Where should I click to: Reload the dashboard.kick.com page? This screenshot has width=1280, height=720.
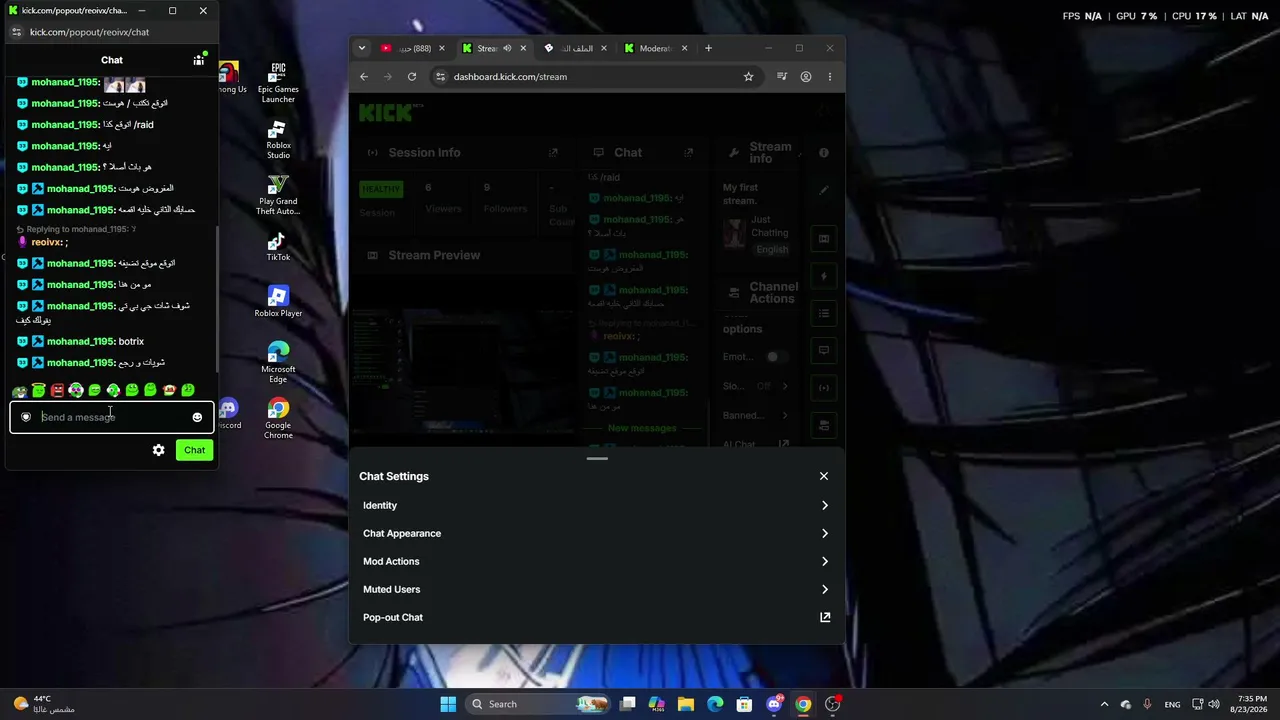click(412, 77)
